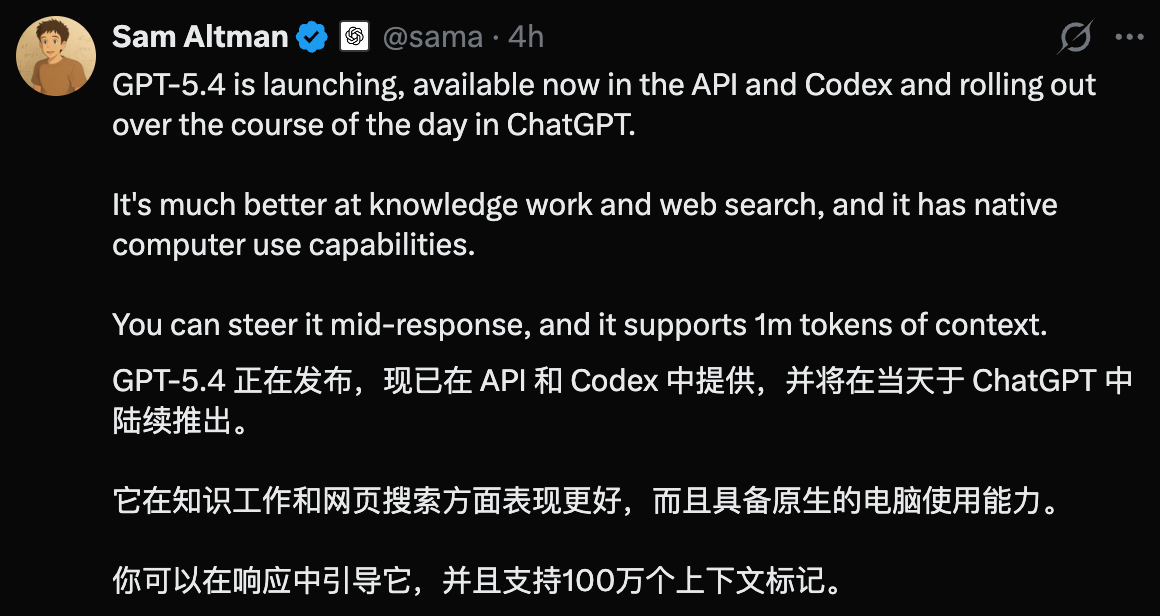Open the three-dot More menu

pos(1129,38)
